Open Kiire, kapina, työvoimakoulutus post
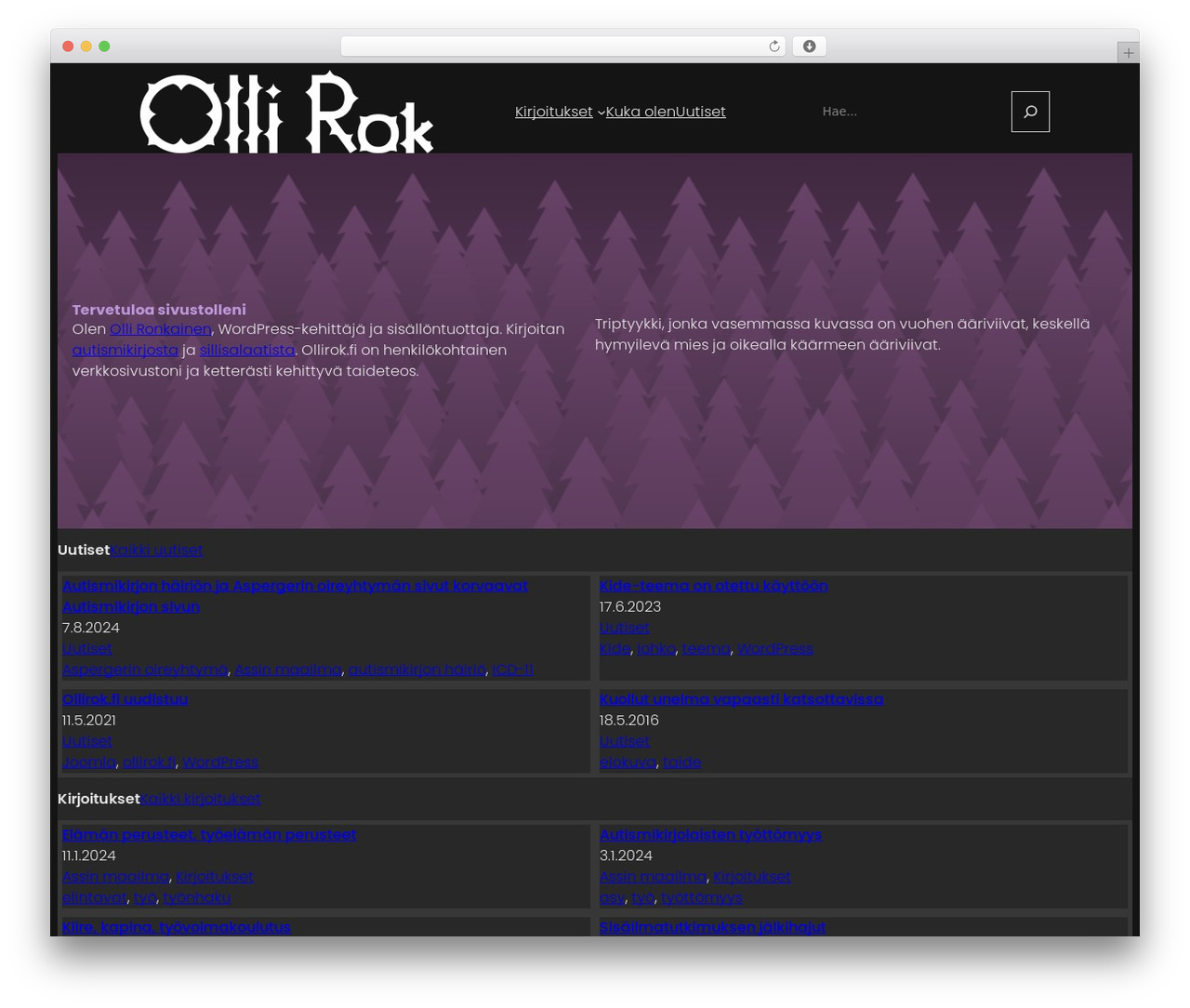Viewport: 1190px width, 1008px height. [177, 927]
